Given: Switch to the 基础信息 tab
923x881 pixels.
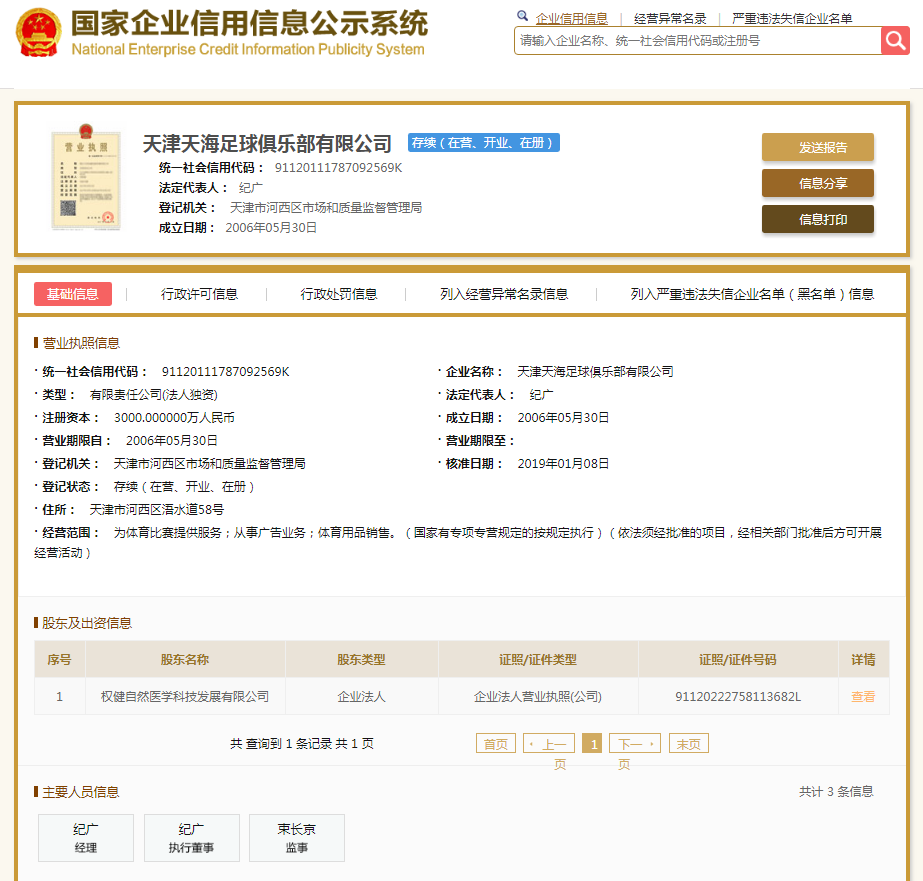Looking at the screenshot, I should coord(73,294).
